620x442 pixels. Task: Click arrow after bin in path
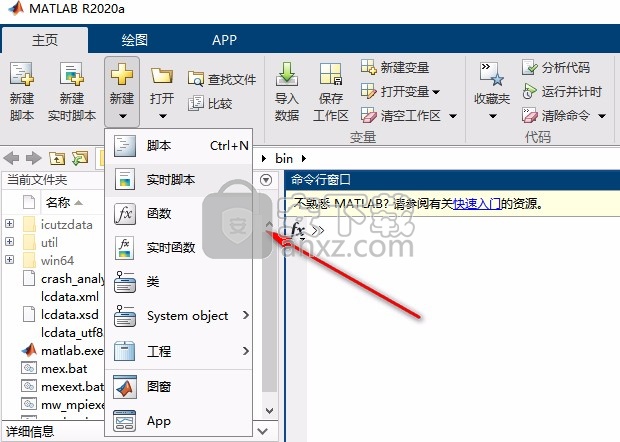304,159
